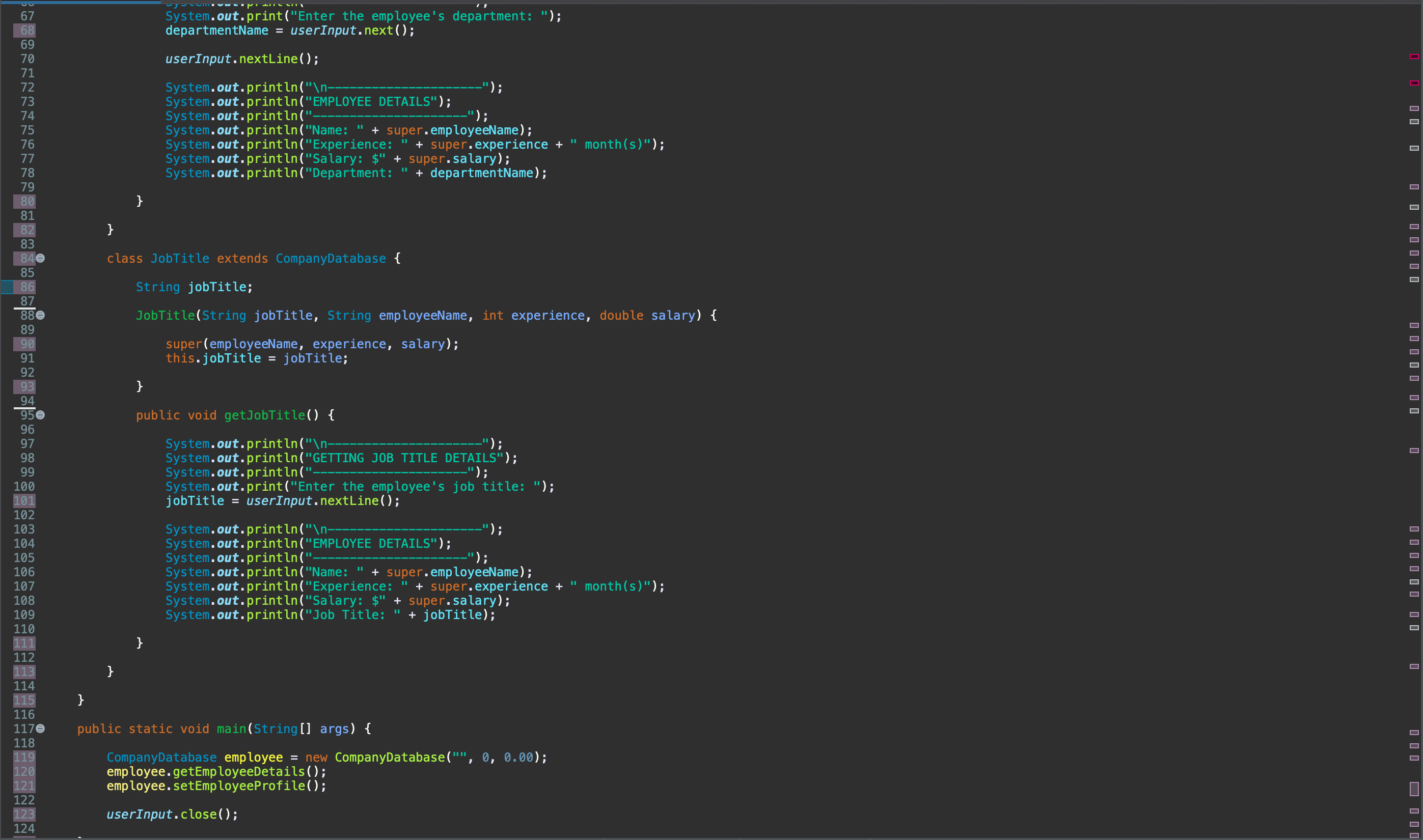
Task: Collapse the getJobTitle method fold at line 95
Action: [x=41, y=415]
